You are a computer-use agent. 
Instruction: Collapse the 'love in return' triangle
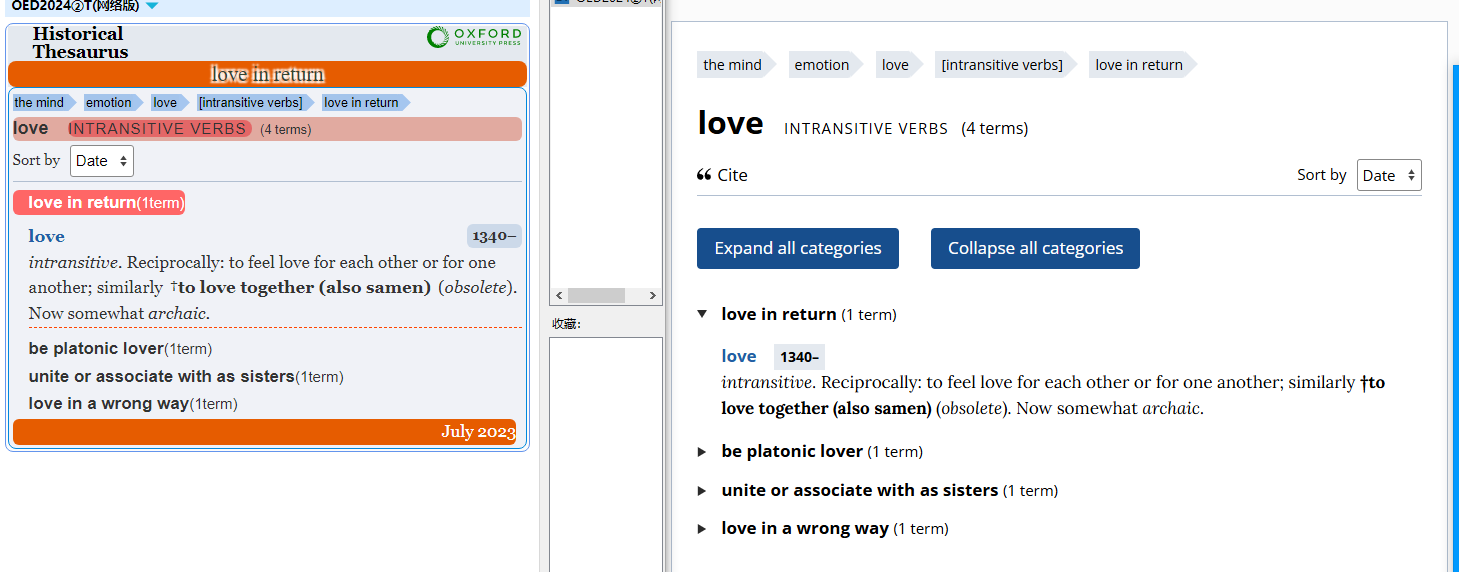703,314
